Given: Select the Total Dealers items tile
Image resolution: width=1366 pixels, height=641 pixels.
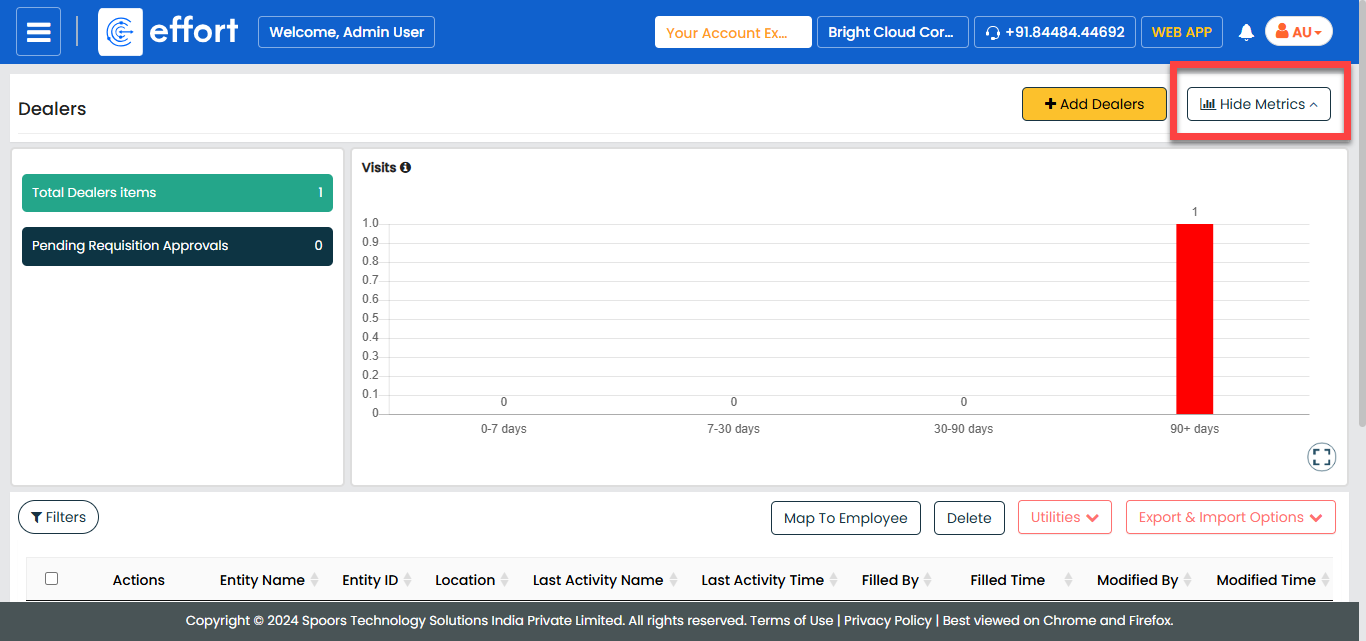Looking at the screenshot, I should coord(177,193).
